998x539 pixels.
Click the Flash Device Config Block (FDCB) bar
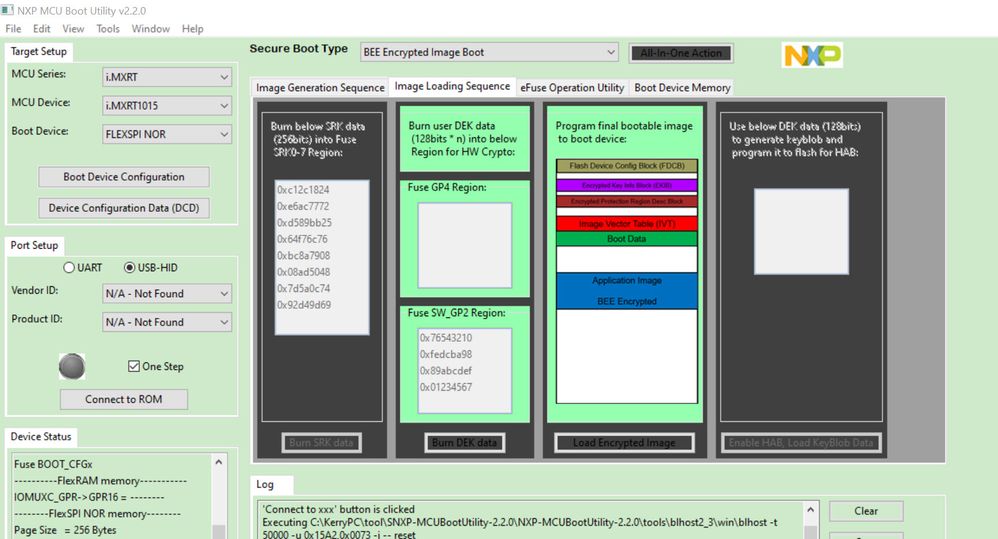[627, 165]
